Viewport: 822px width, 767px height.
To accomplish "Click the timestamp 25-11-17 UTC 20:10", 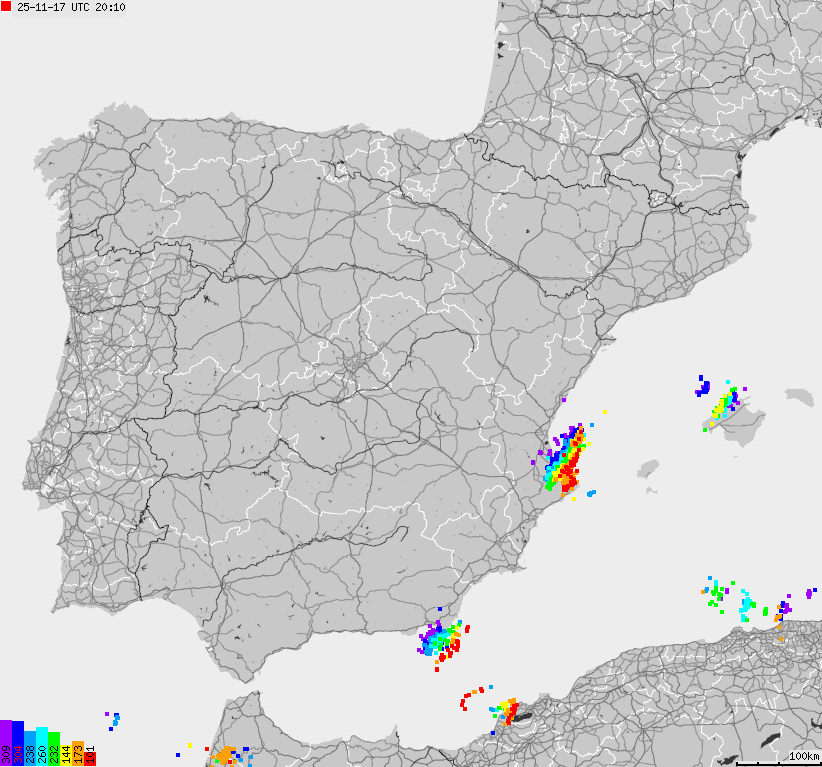I will point(70,10).
